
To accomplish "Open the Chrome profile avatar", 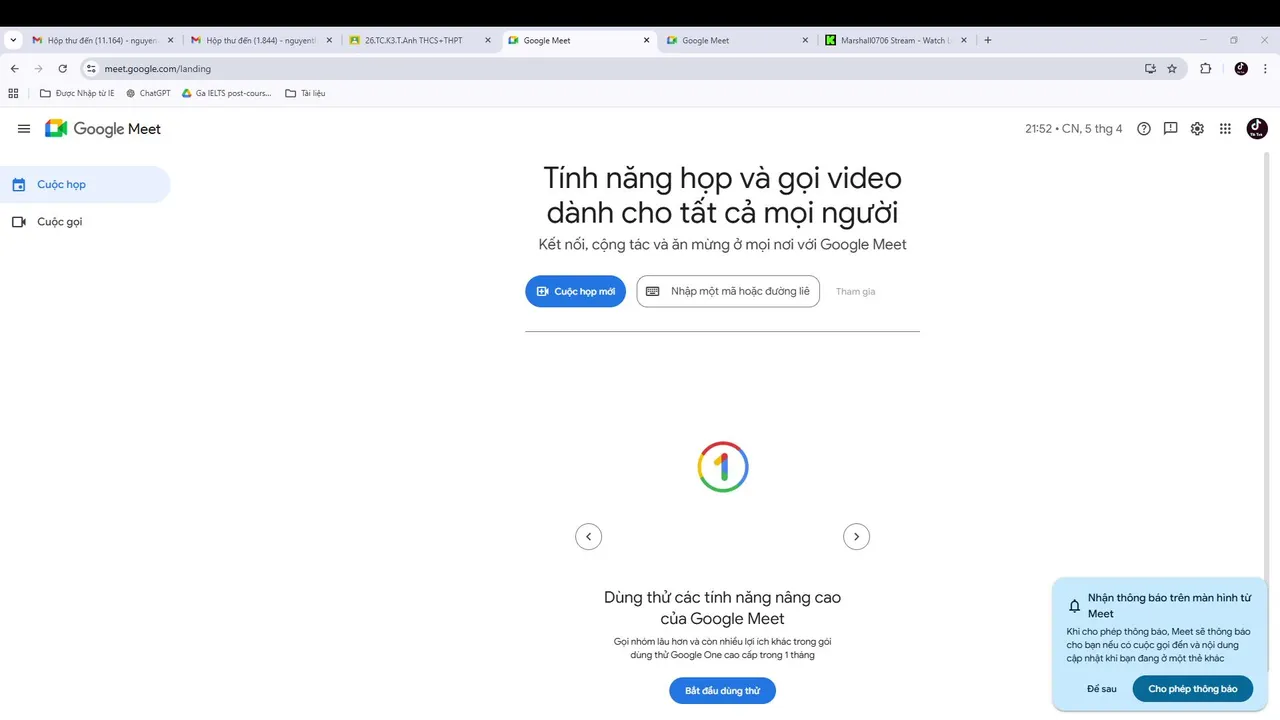I will coord(1241,69).
